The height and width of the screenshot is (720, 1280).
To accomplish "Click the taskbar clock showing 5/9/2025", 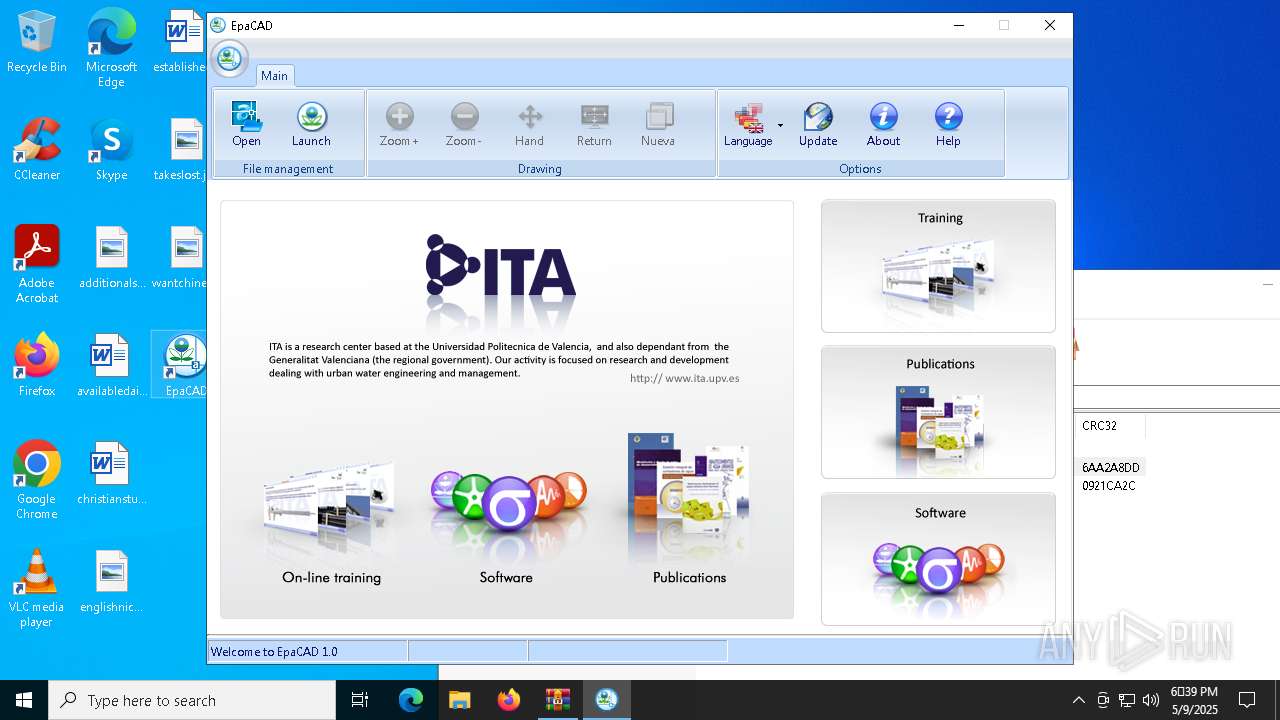I will [x=1194, y=700].
